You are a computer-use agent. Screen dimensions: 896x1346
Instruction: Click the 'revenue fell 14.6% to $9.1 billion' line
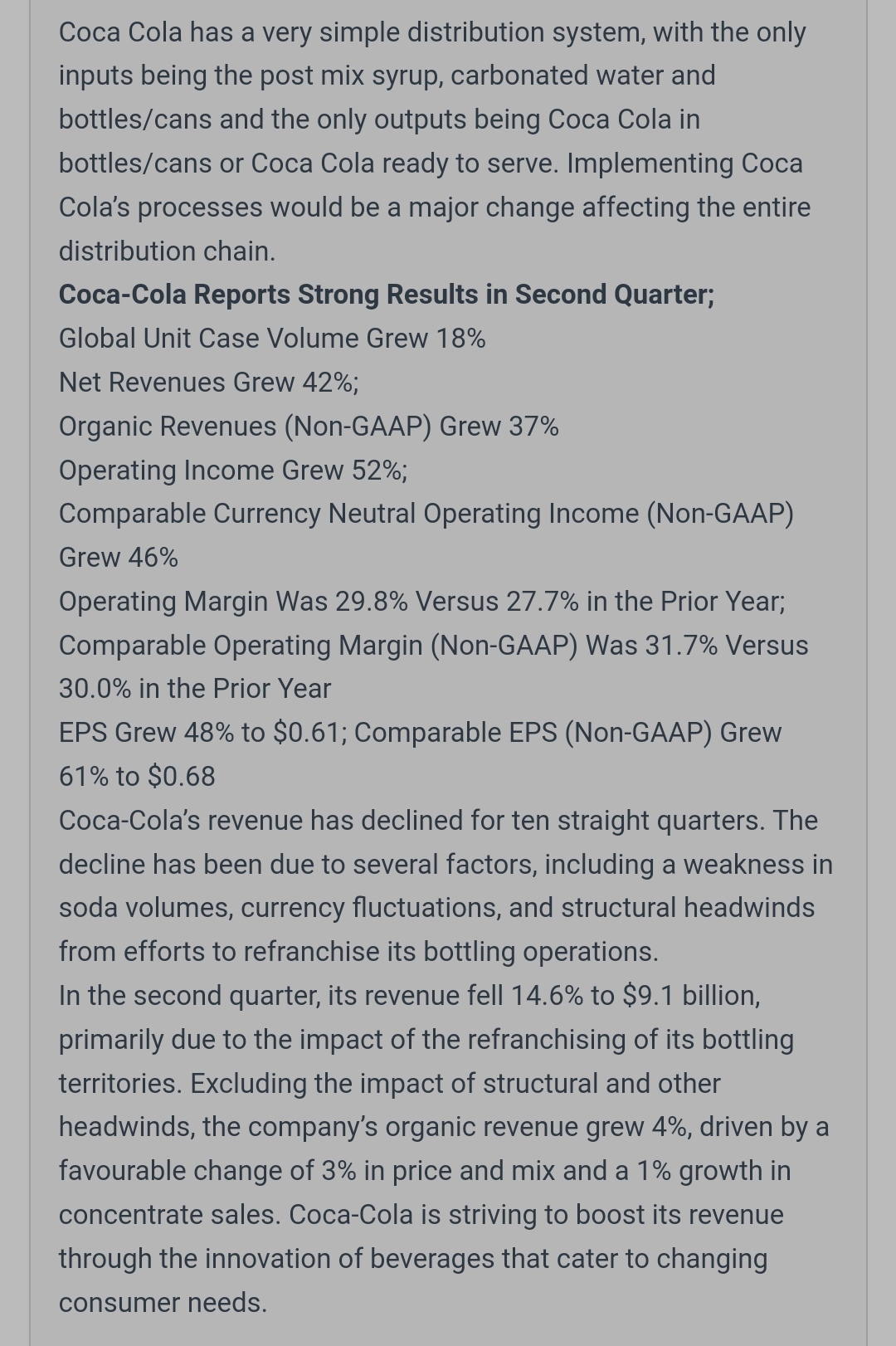[409, 996]
